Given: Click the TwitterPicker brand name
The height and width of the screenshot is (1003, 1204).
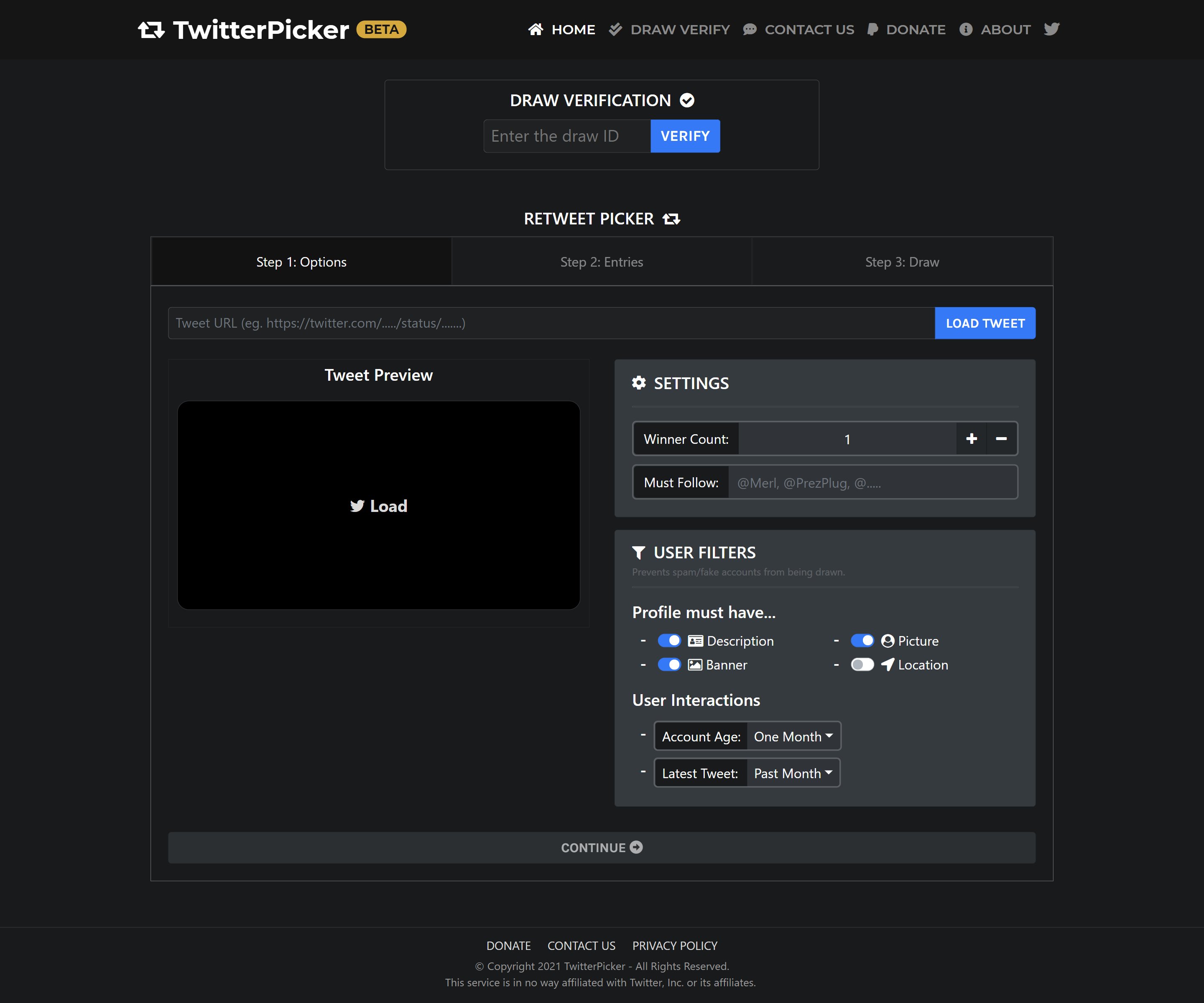Looking at the screenshot, I should pyautogui.click(x=261, y=30).
